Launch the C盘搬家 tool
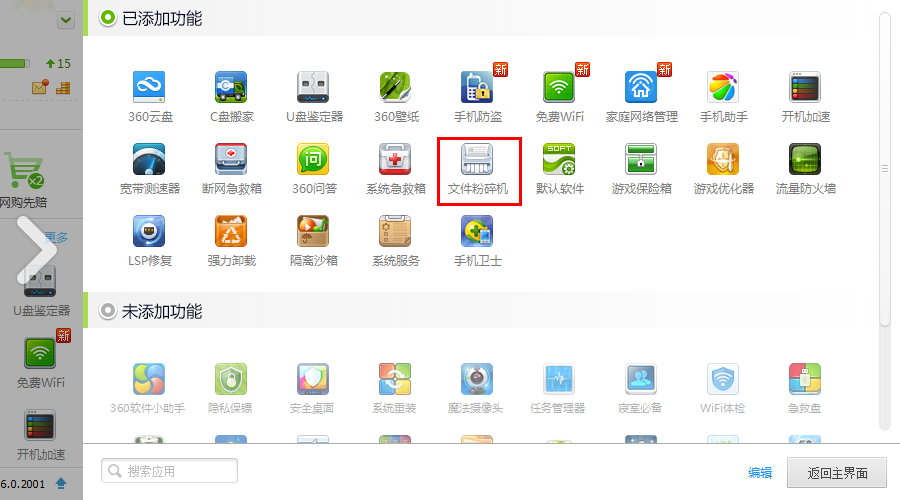The height and width of the screenshot is (500, 900). [231, 96]
